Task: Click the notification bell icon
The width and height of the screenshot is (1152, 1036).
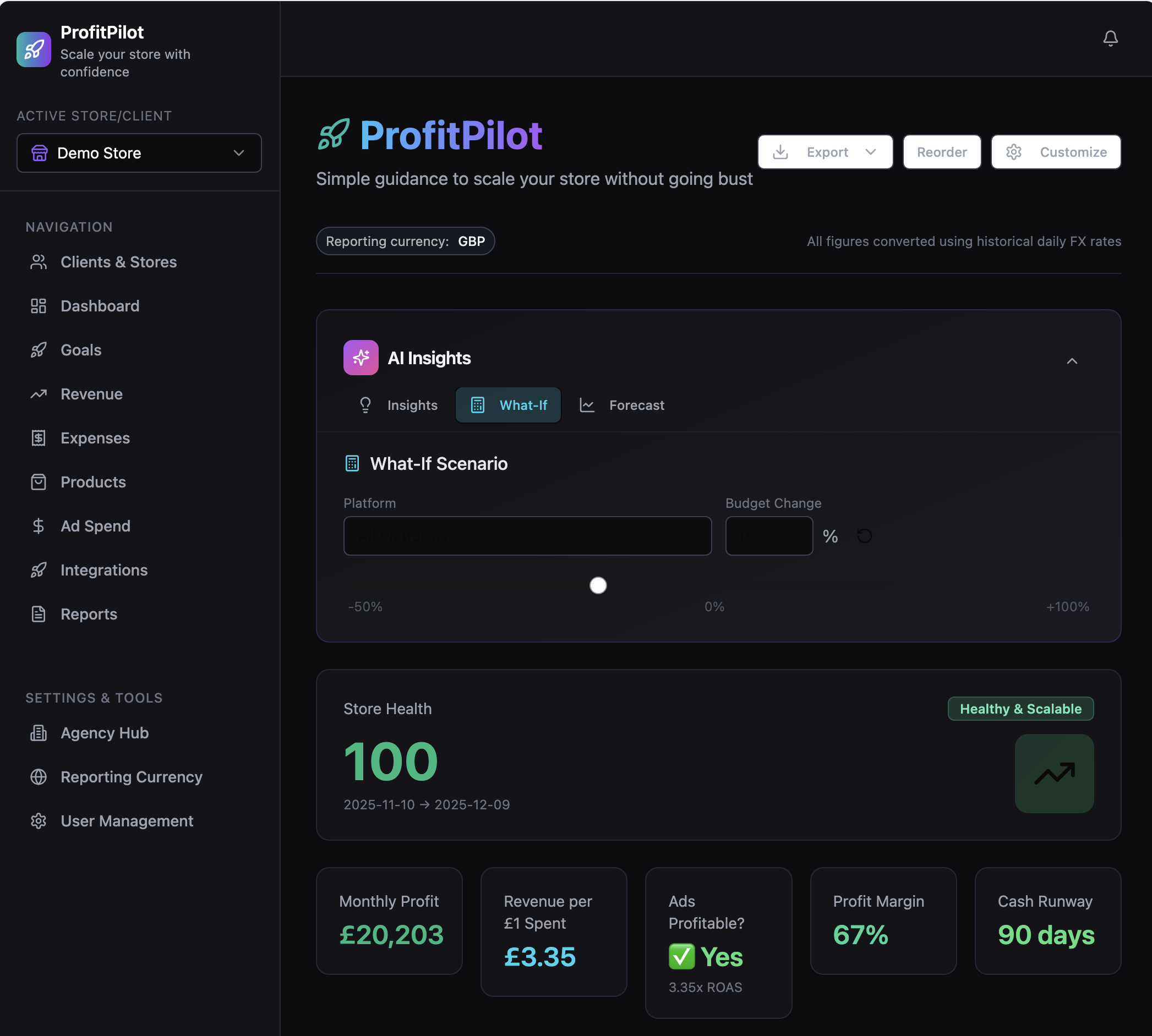Action: pyautogui.click(x=1110, y=38)
